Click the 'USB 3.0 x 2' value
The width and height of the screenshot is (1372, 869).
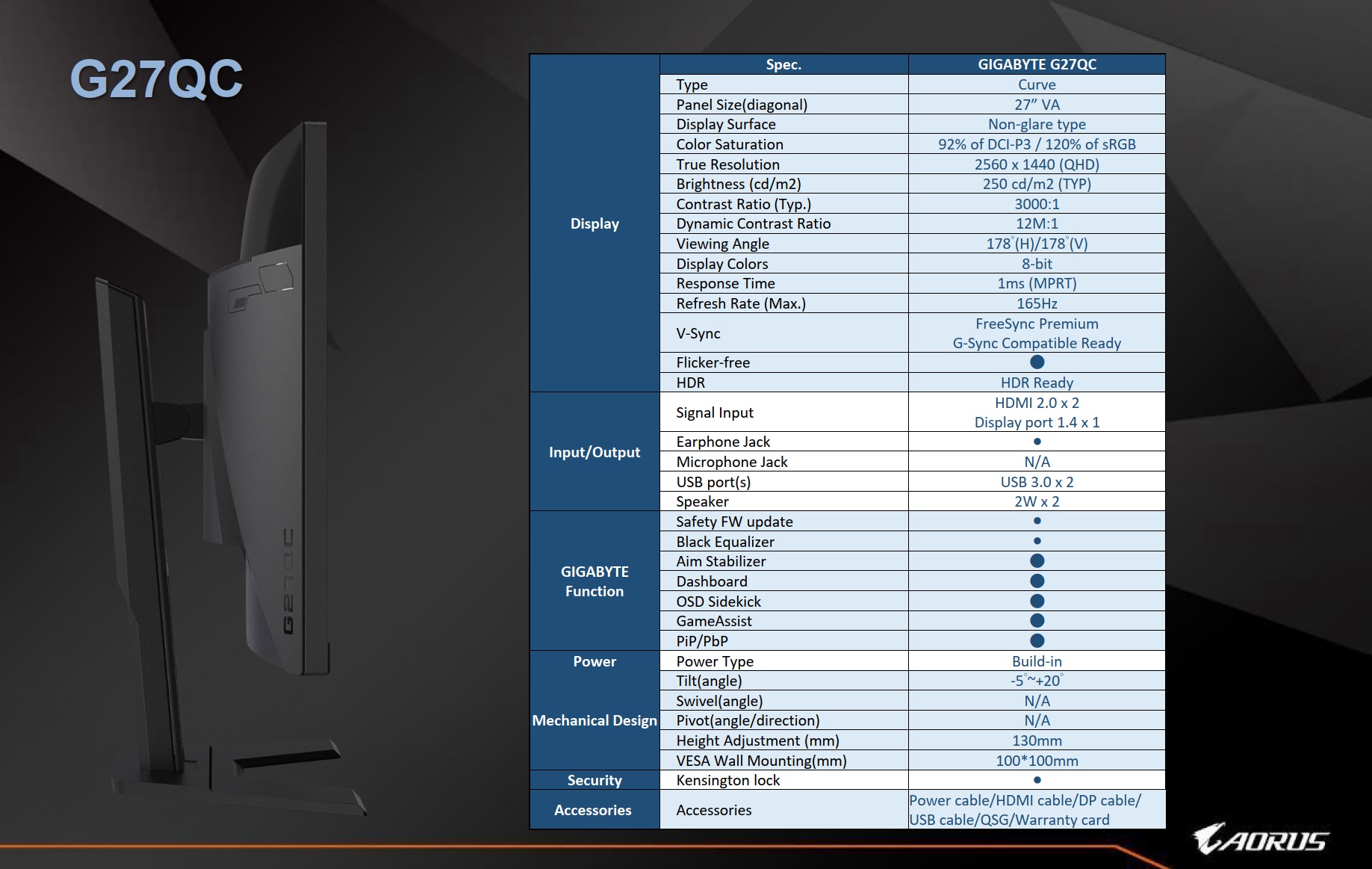click(x=1037, y=482)
